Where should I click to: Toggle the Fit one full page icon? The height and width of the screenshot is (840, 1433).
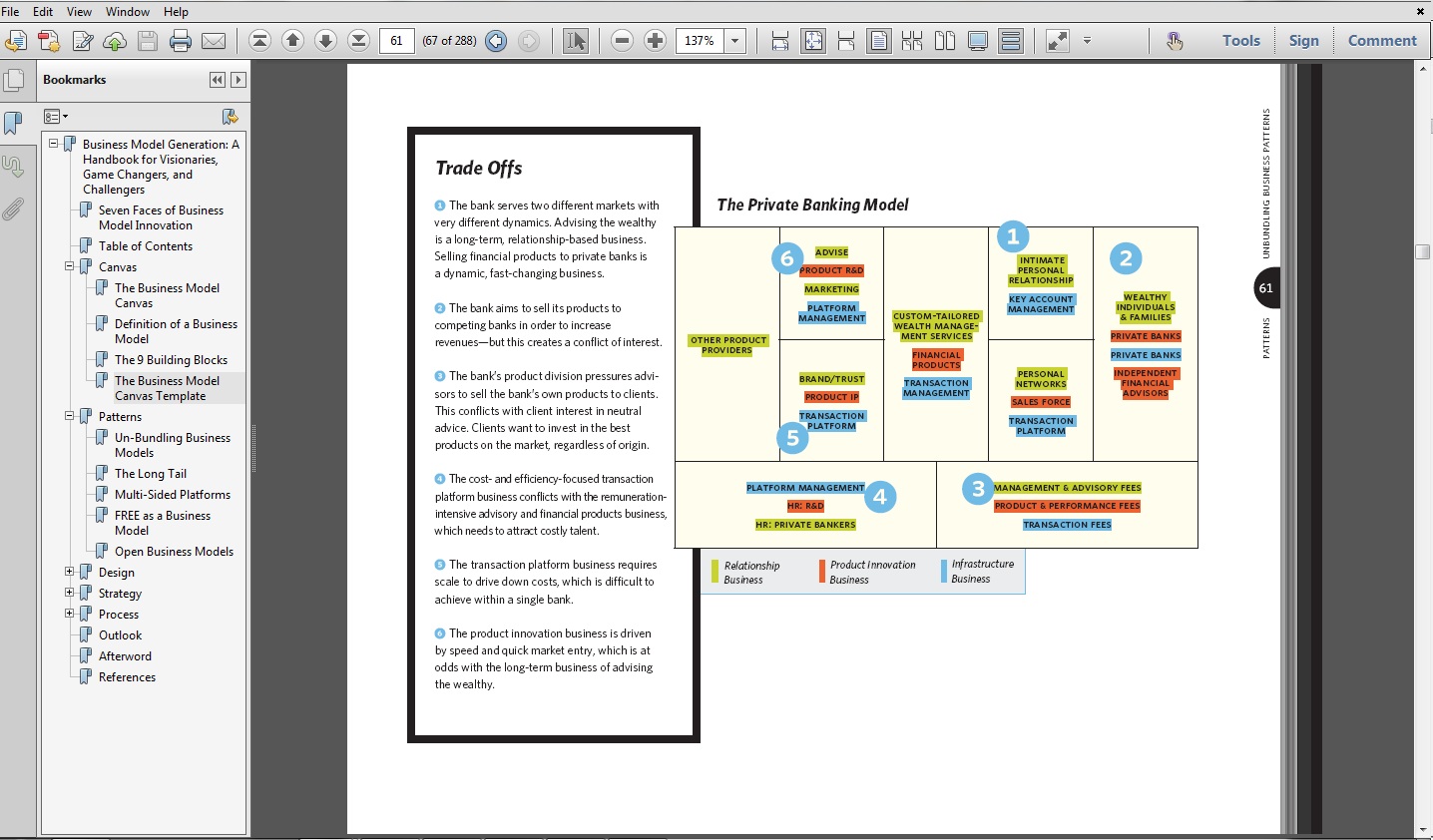coord(813,41)
